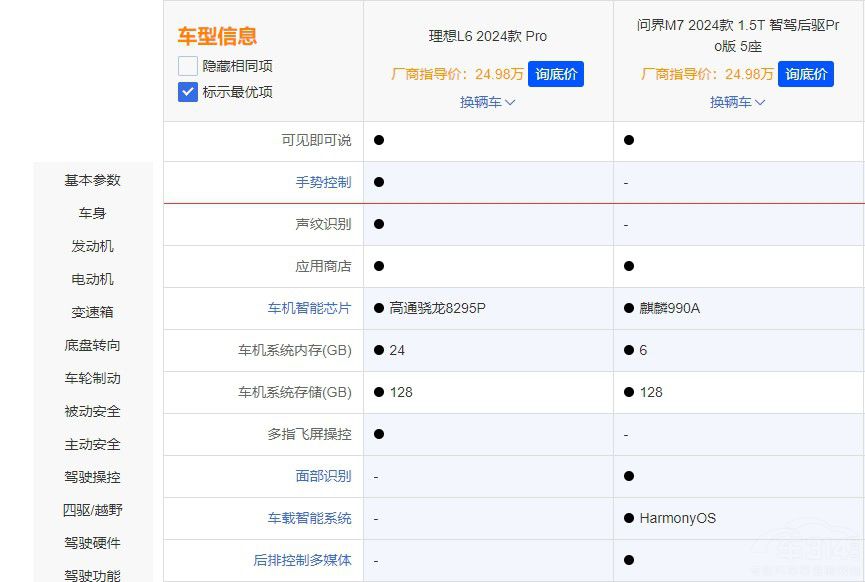Image resolution: width=865 pixels, height=582 pixels.
Task: Jump to the 电动机 section
Action: 93,279
